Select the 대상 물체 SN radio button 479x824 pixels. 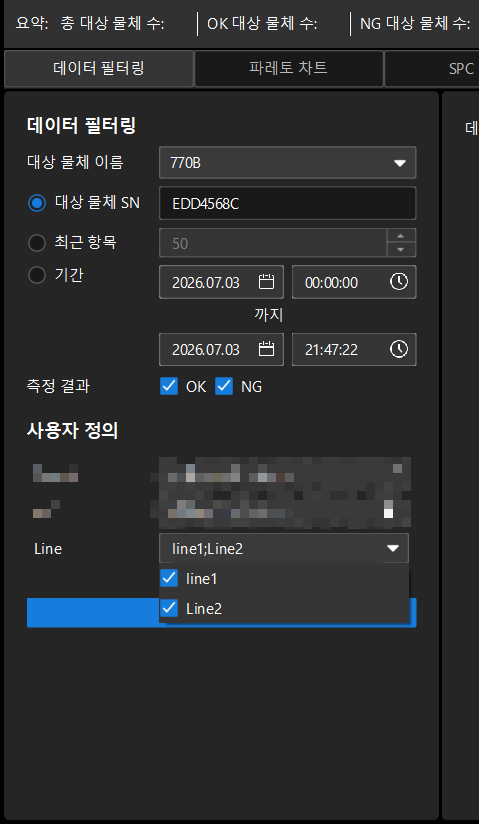point(37,203)
